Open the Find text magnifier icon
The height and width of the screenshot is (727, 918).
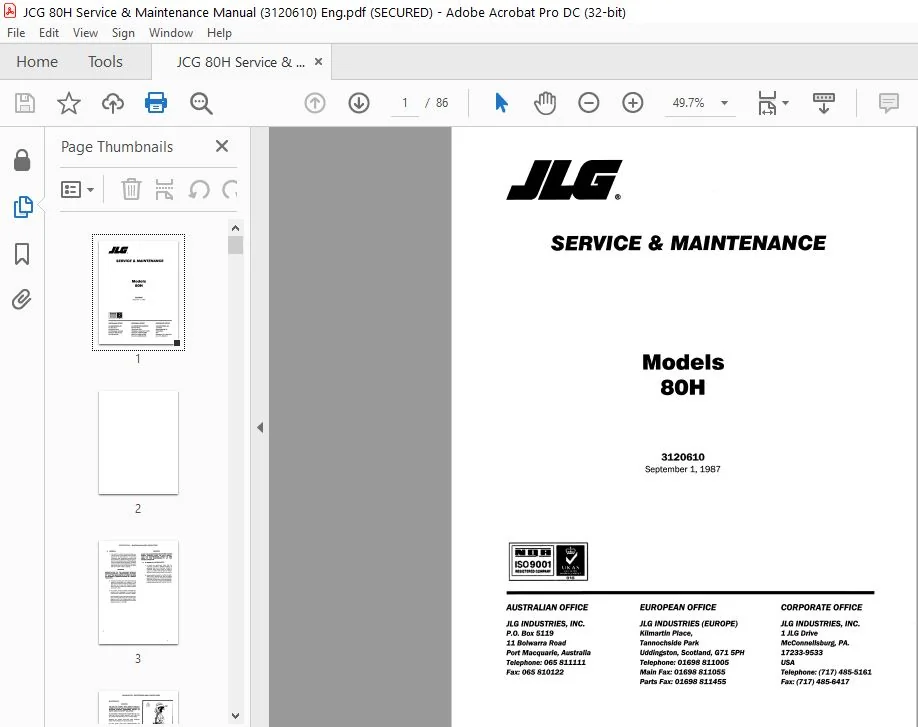pos(201,103)
